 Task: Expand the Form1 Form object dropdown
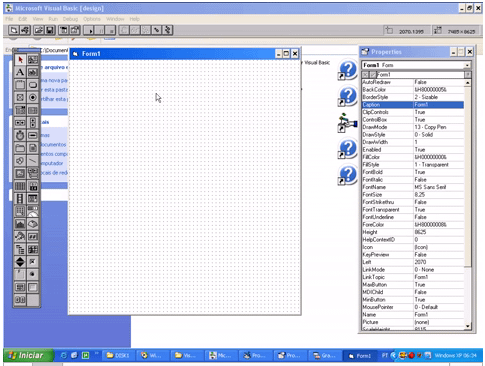tap(467, 65)
